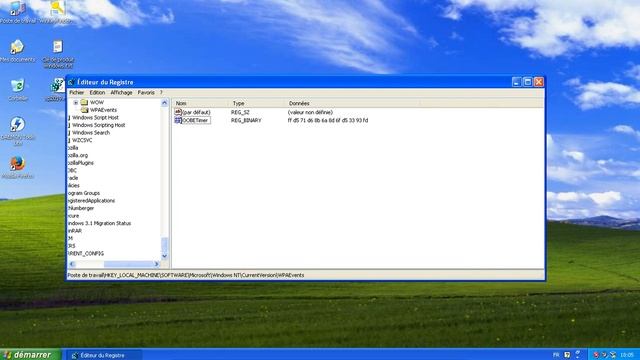Click the network connection tray icon

coord(613,355)
